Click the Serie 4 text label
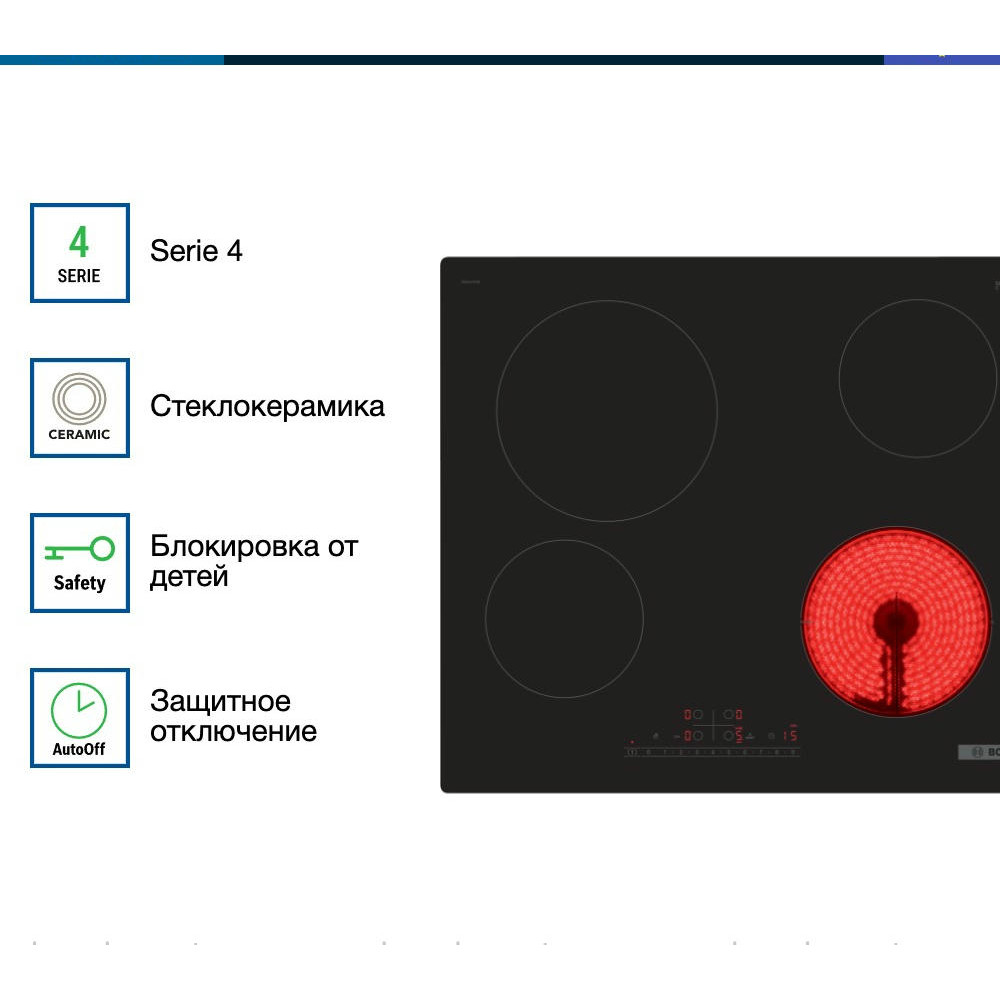This screenshot has width=1000, height=1000. point(196,250)
